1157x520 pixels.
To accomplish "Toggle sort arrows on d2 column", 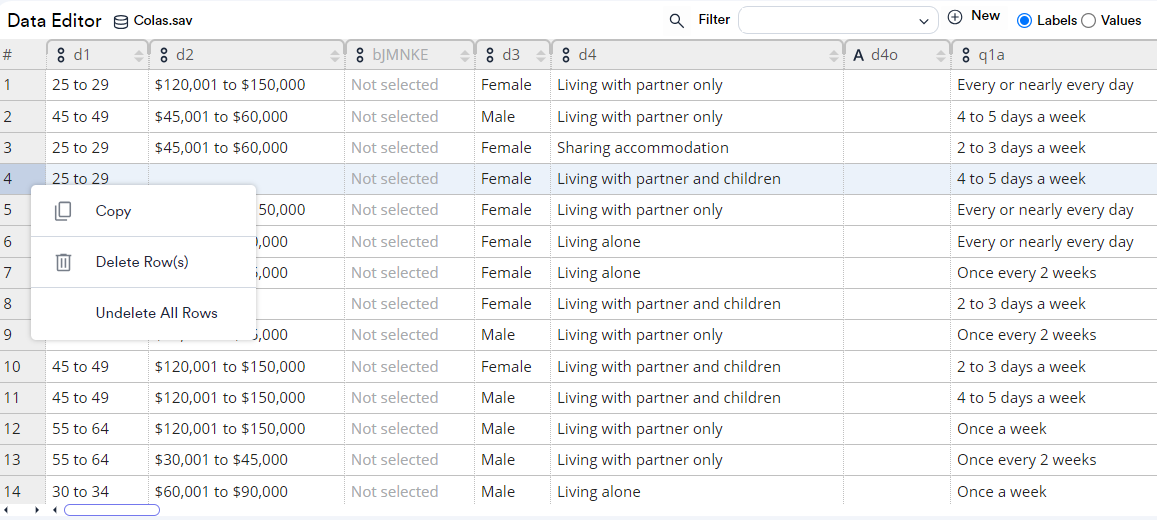I will click(336, 55).
